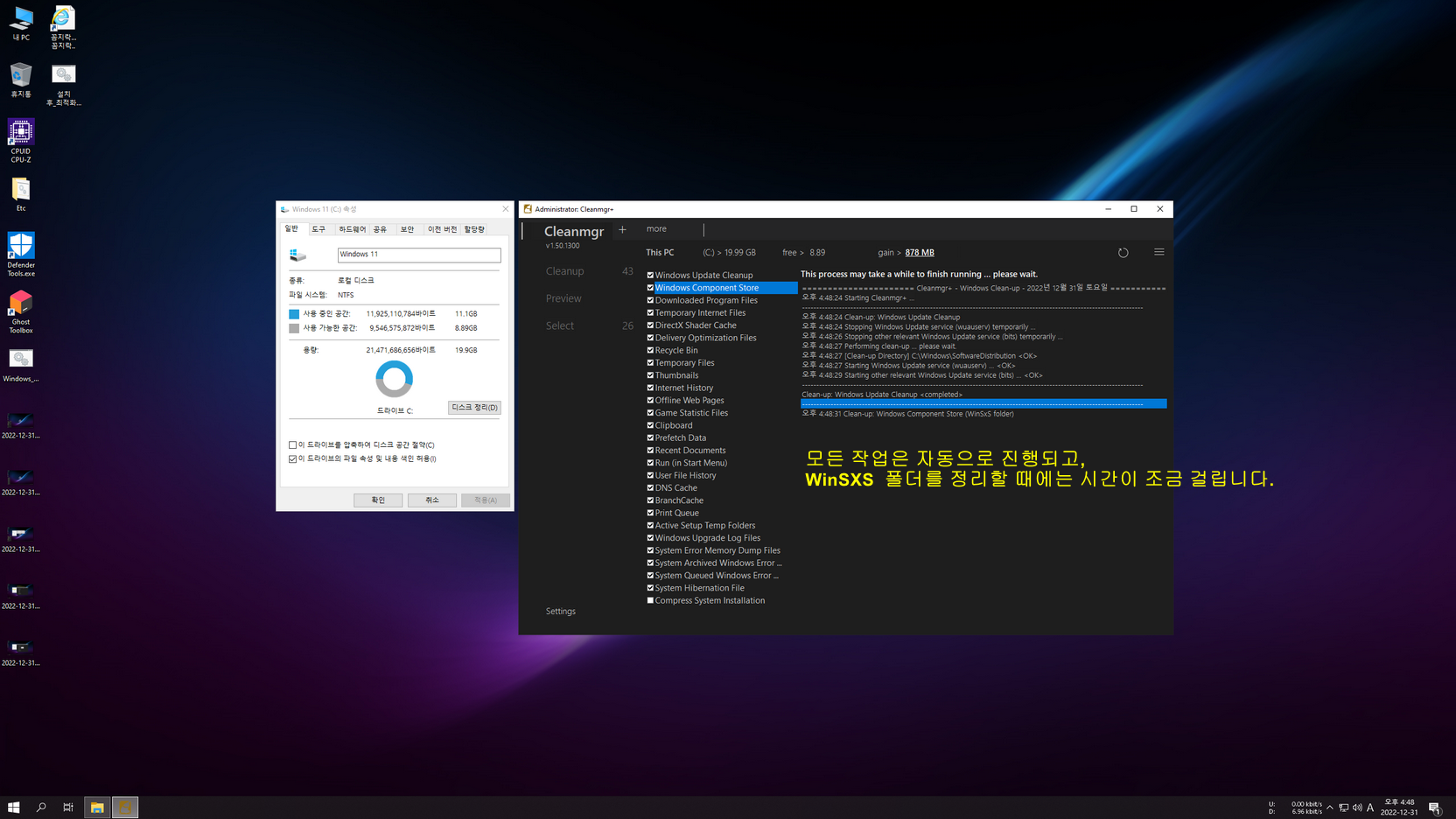1456x819 pixels.
Task: Enable drive compression checkbox in properties
Action: (293, 444)
